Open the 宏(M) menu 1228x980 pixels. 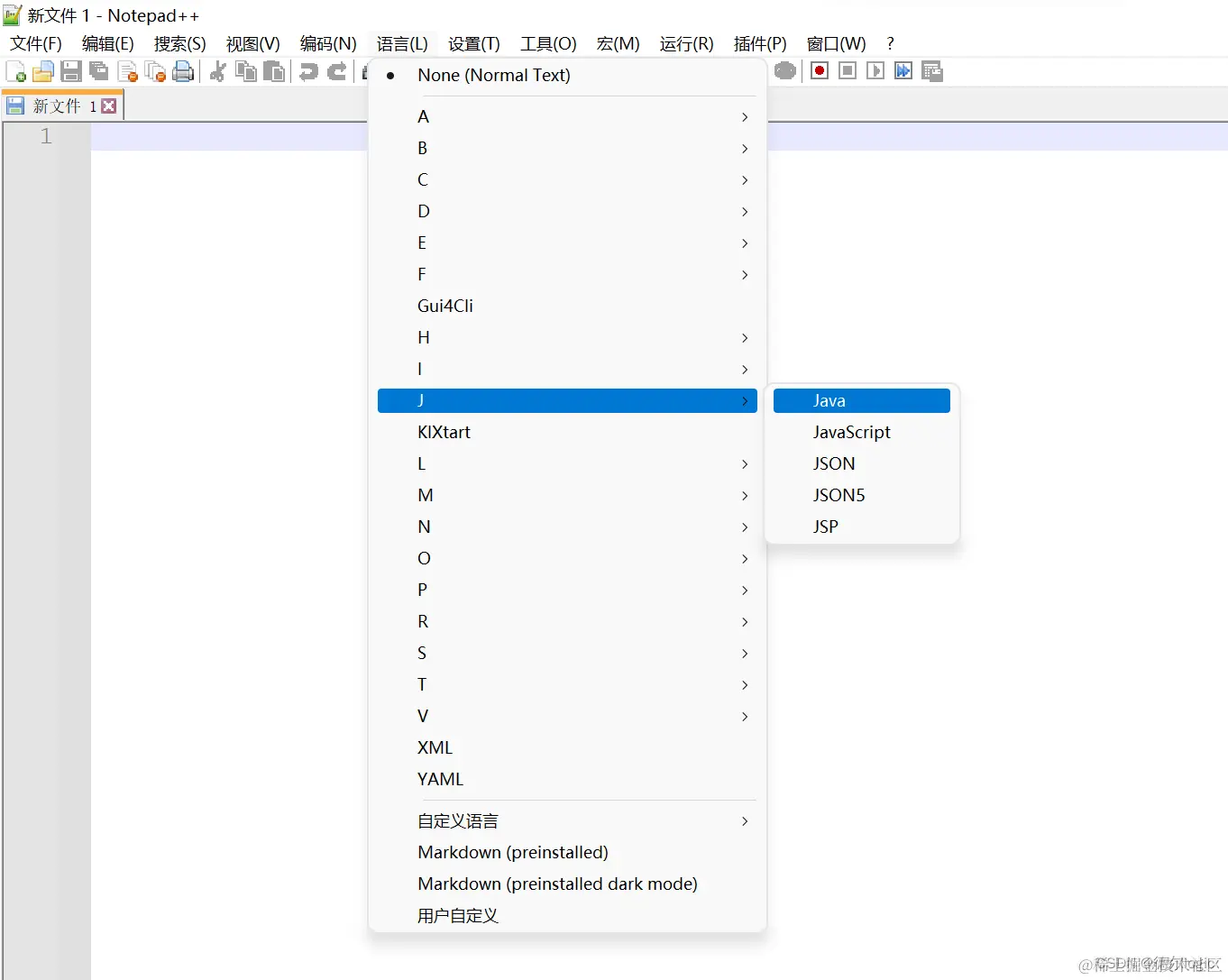[619, 43]
